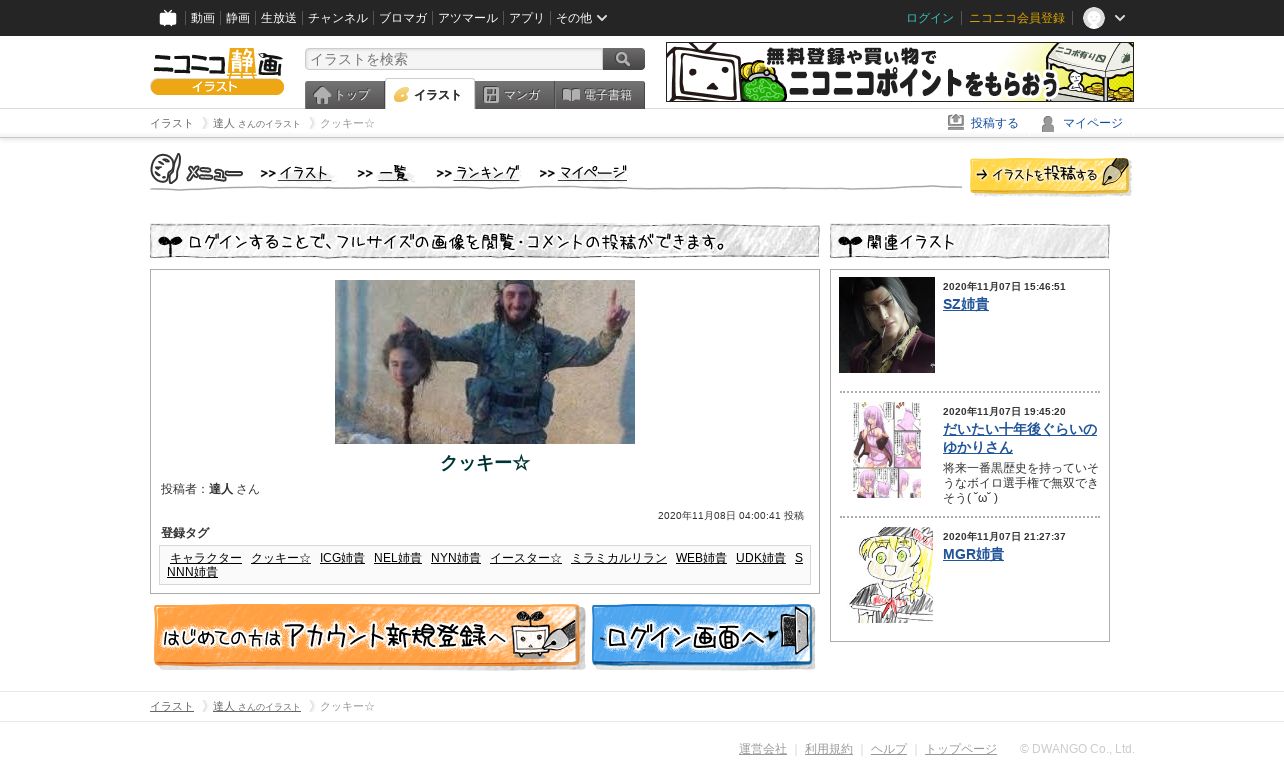
Task: Select the NEL姉貴 tag
Action: [398, 558]
